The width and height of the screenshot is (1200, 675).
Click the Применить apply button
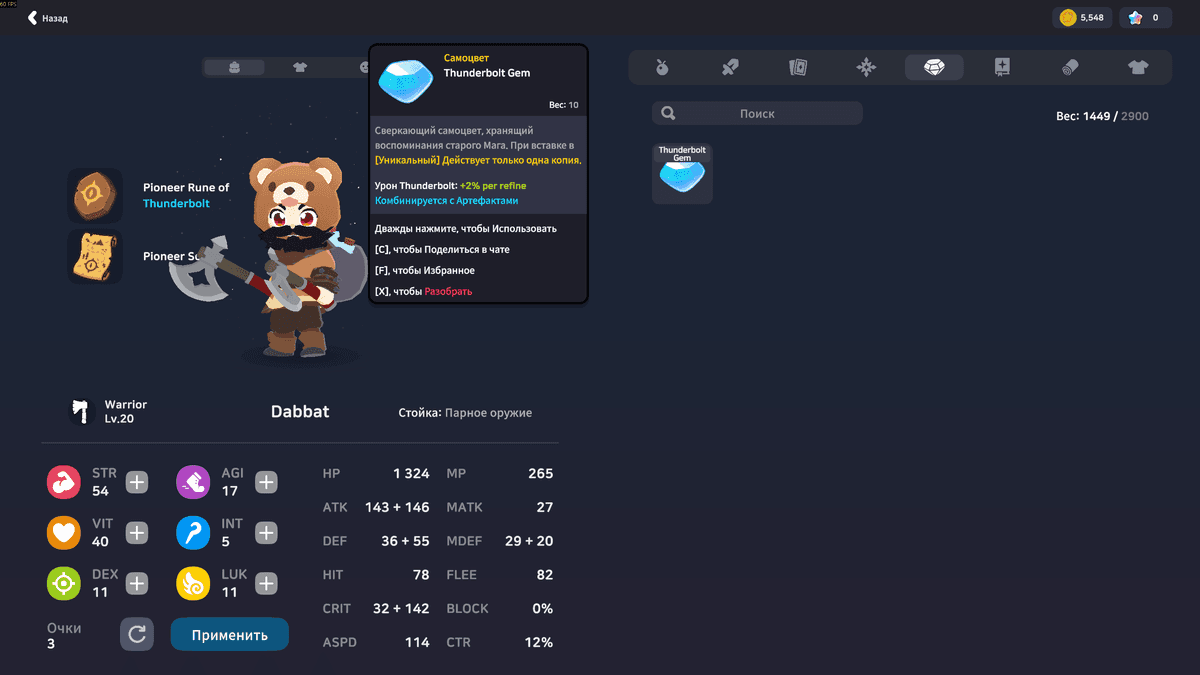click(x=229, y=634)
